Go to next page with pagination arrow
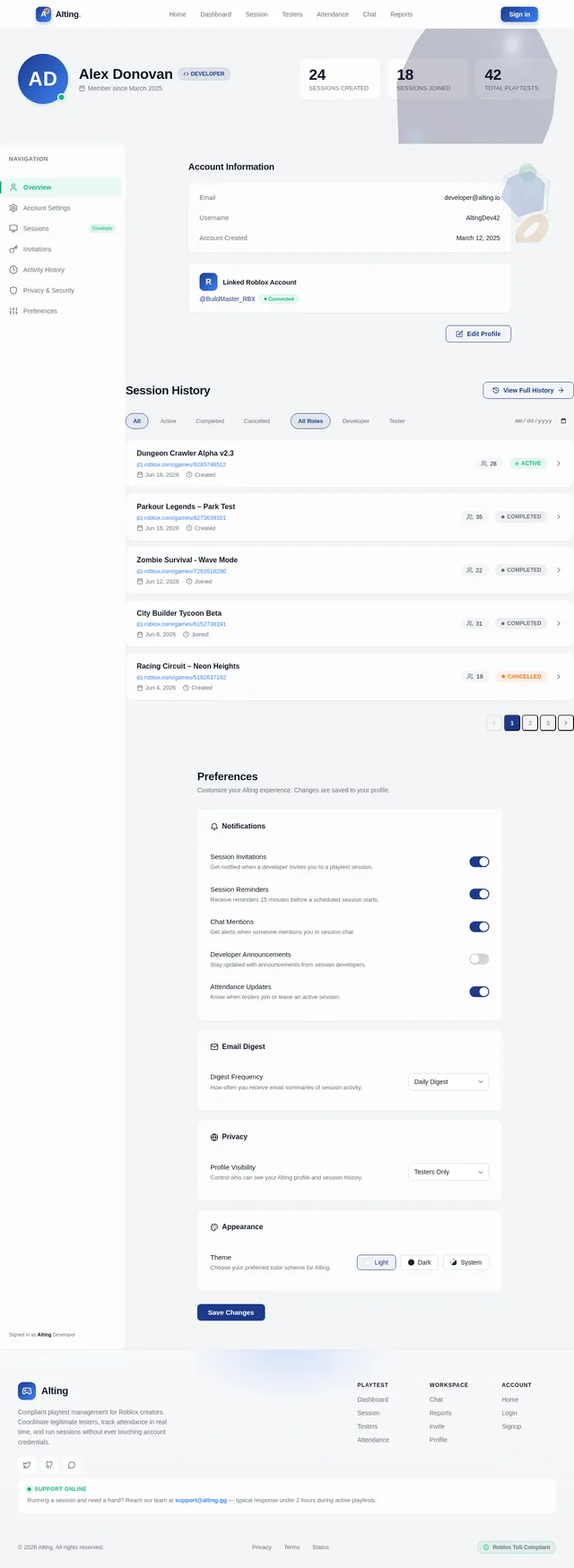Image resolution: width=574 pixels, height=1568 pixels. 566,723
